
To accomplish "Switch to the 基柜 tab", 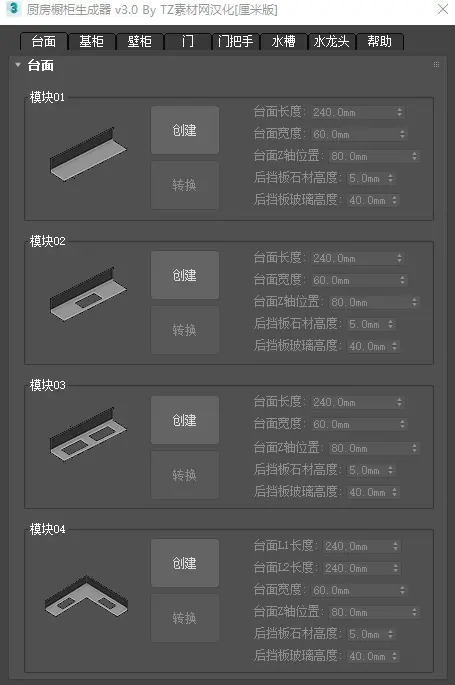I will tap(91, 42).
